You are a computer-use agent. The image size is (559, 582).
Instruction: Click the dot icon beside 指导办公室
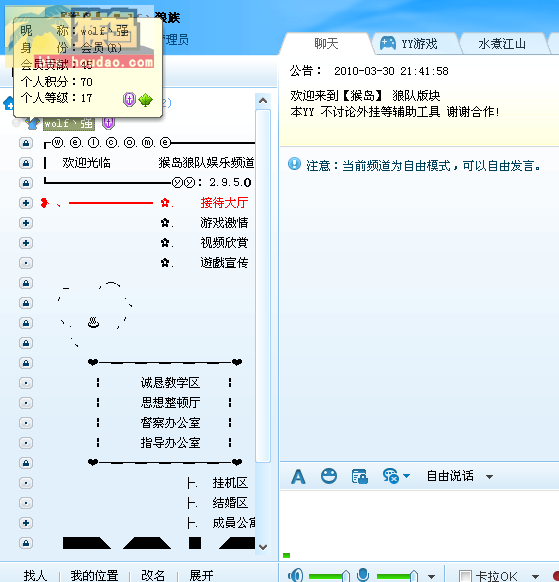(x=26, y=443)
